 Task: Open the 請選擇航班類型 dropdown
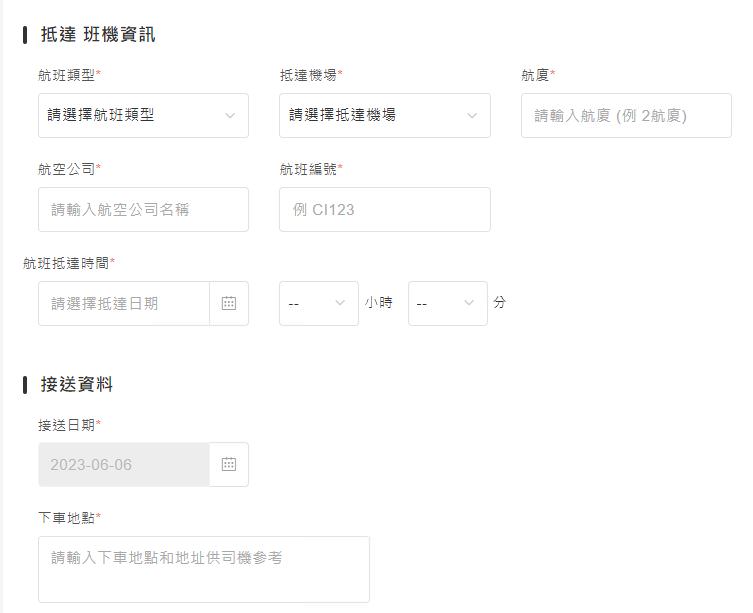point(143,116)
